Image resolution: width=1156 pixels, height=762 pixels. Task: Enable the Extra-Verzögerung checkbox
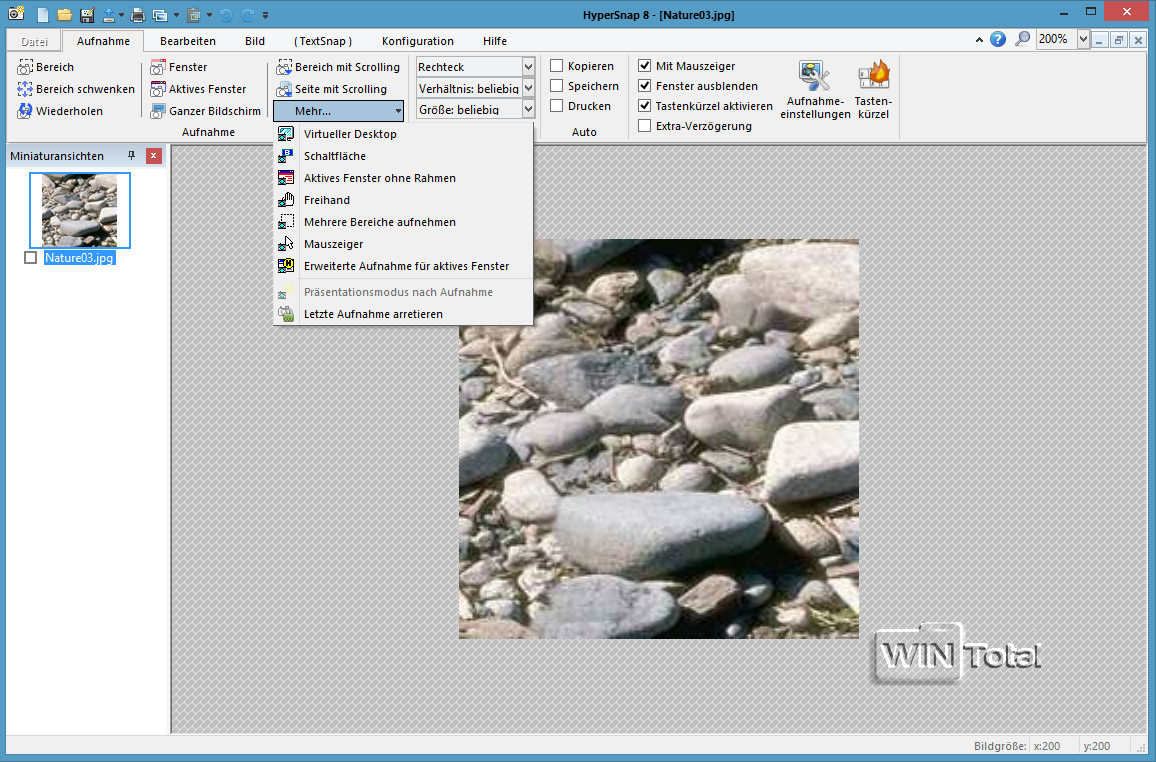coord(645,126)
